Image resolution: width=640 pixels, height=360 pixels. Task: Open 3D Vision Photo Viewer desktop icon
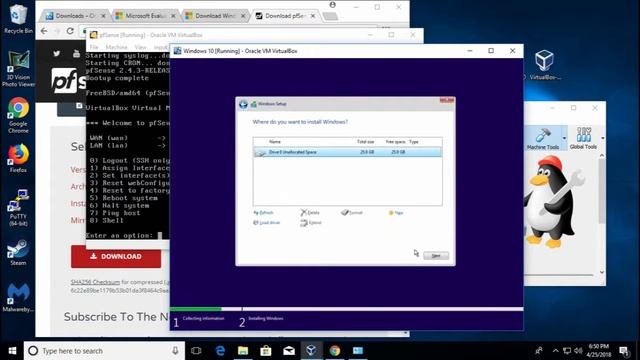point(18,69)
